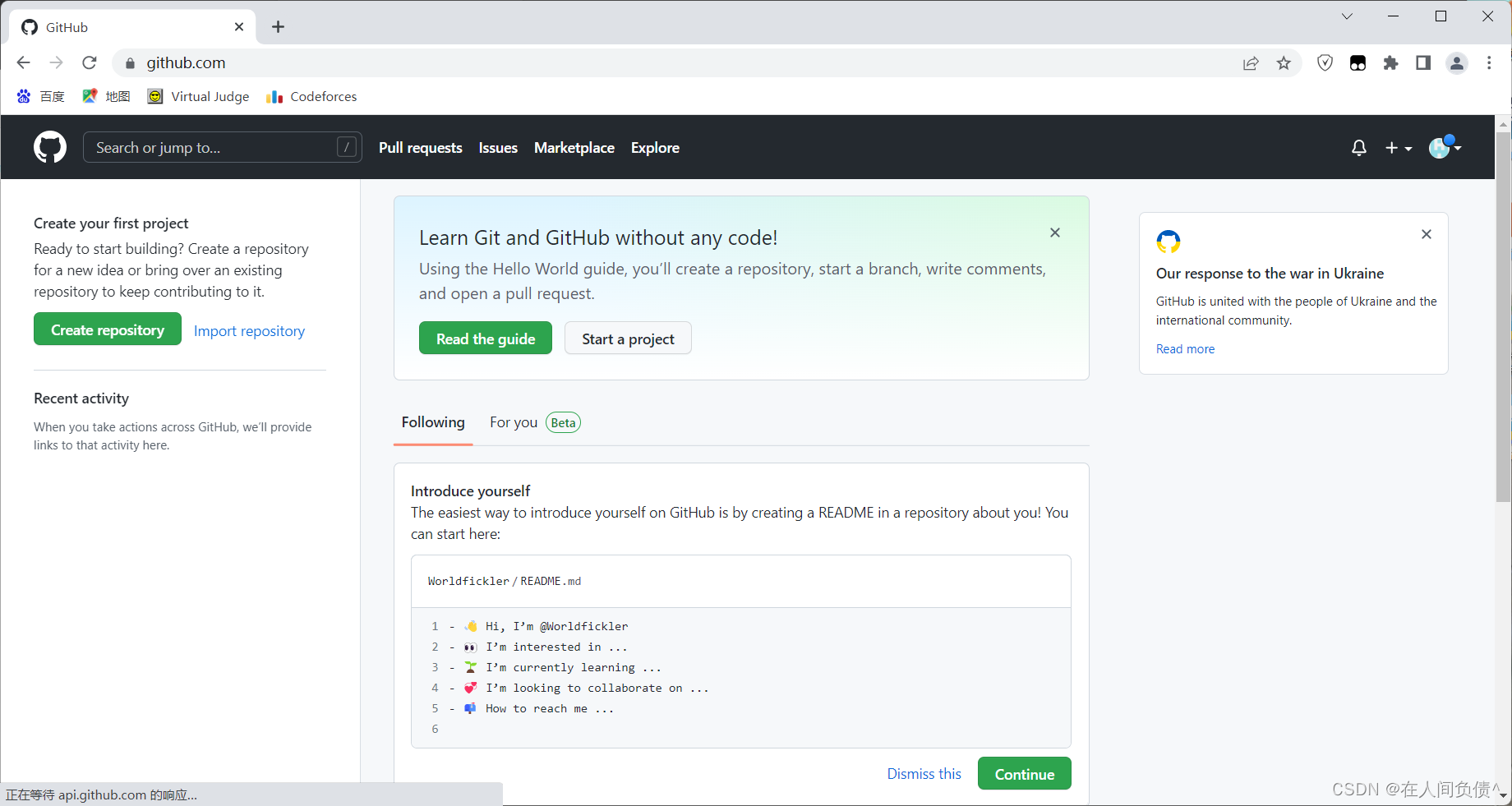Open Marketplace in the header

(574, 148)
